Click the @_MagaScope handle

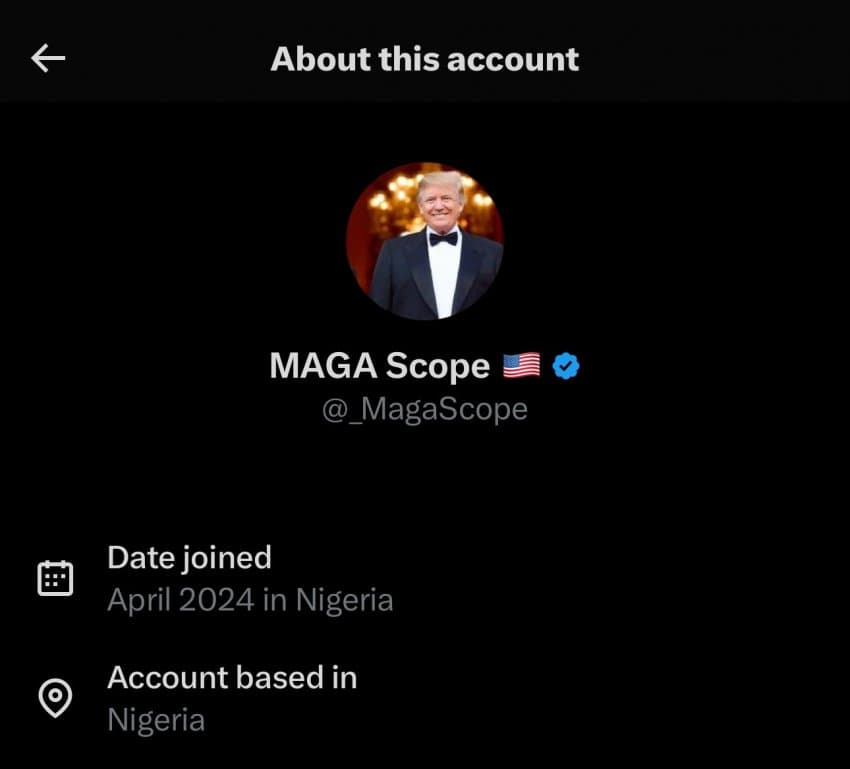pos(425,409)
